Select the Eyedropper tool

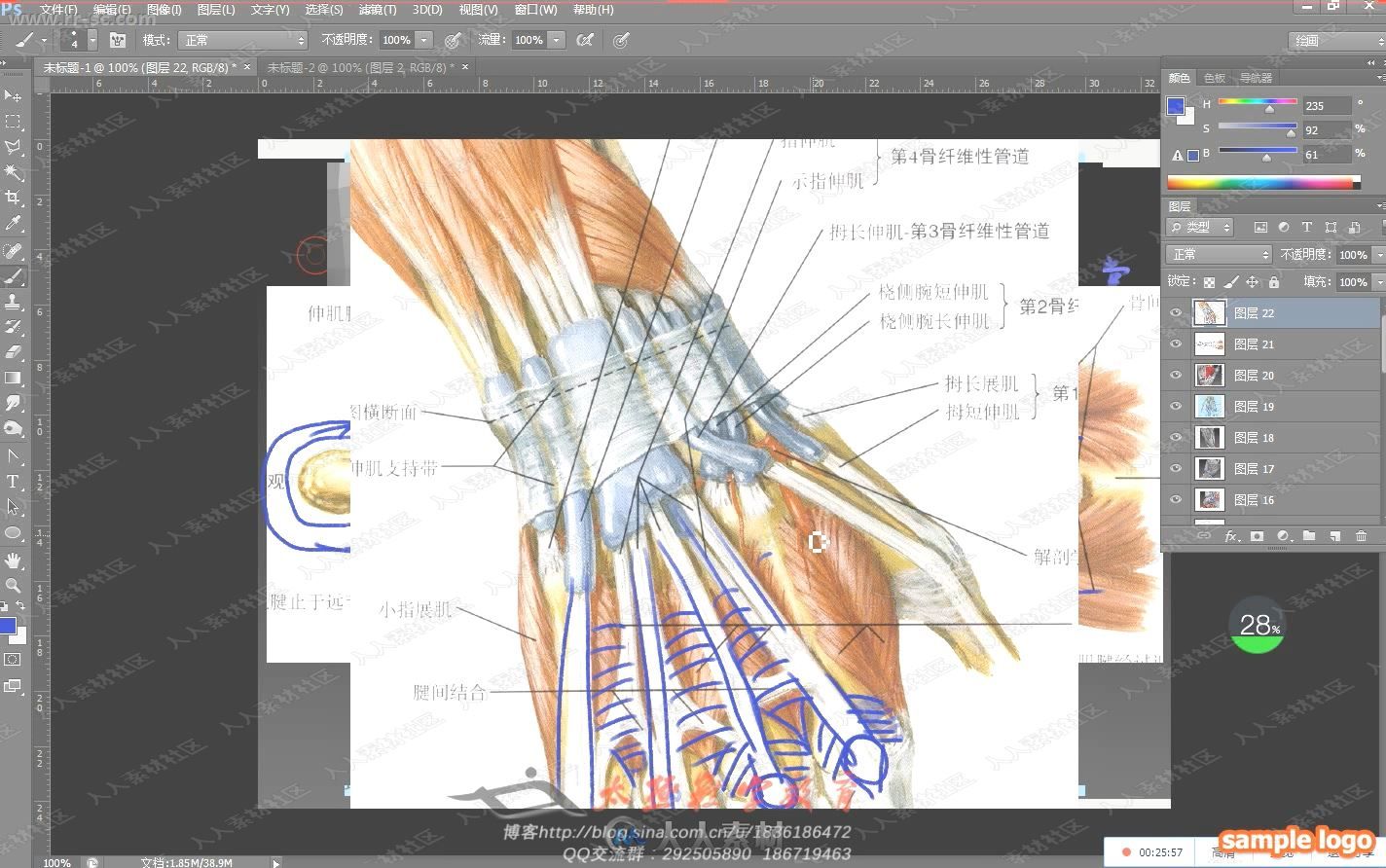[x=13, y=224]
